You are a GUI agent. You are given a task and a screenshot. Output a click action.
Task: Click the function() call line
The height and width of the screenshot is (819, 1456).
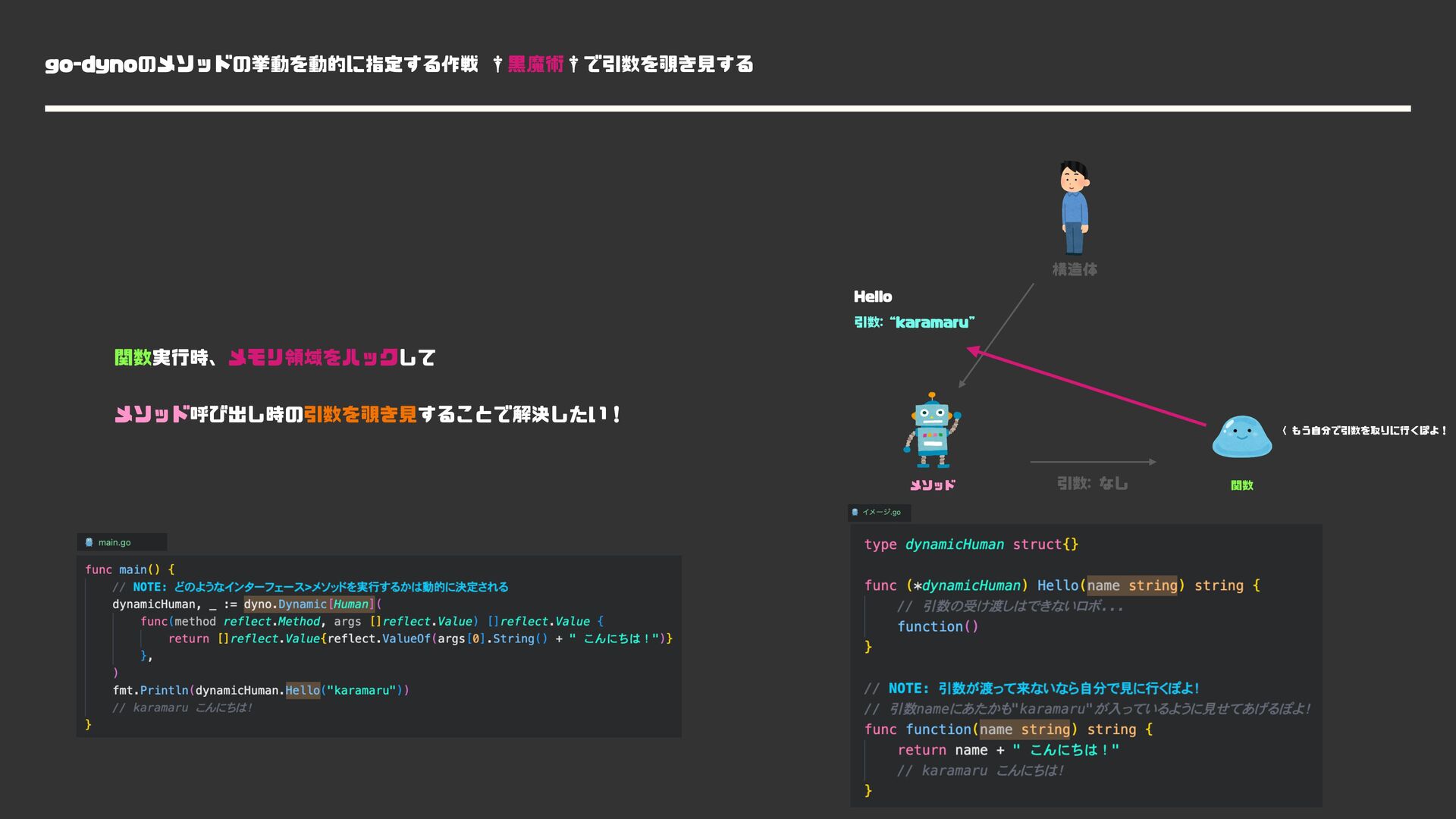point(938,626)
